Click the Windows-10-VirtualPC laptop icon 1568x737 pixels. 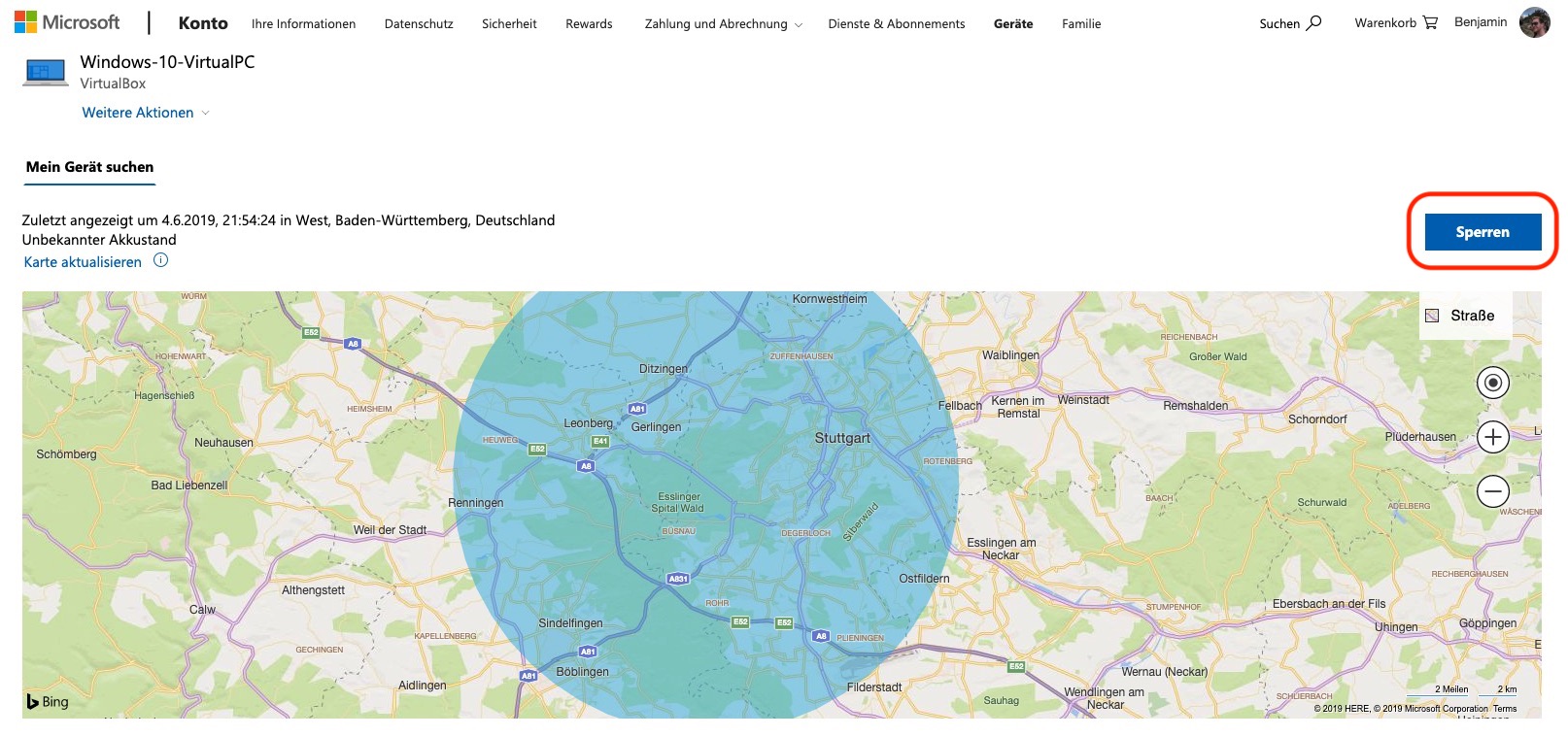[45, 73]
